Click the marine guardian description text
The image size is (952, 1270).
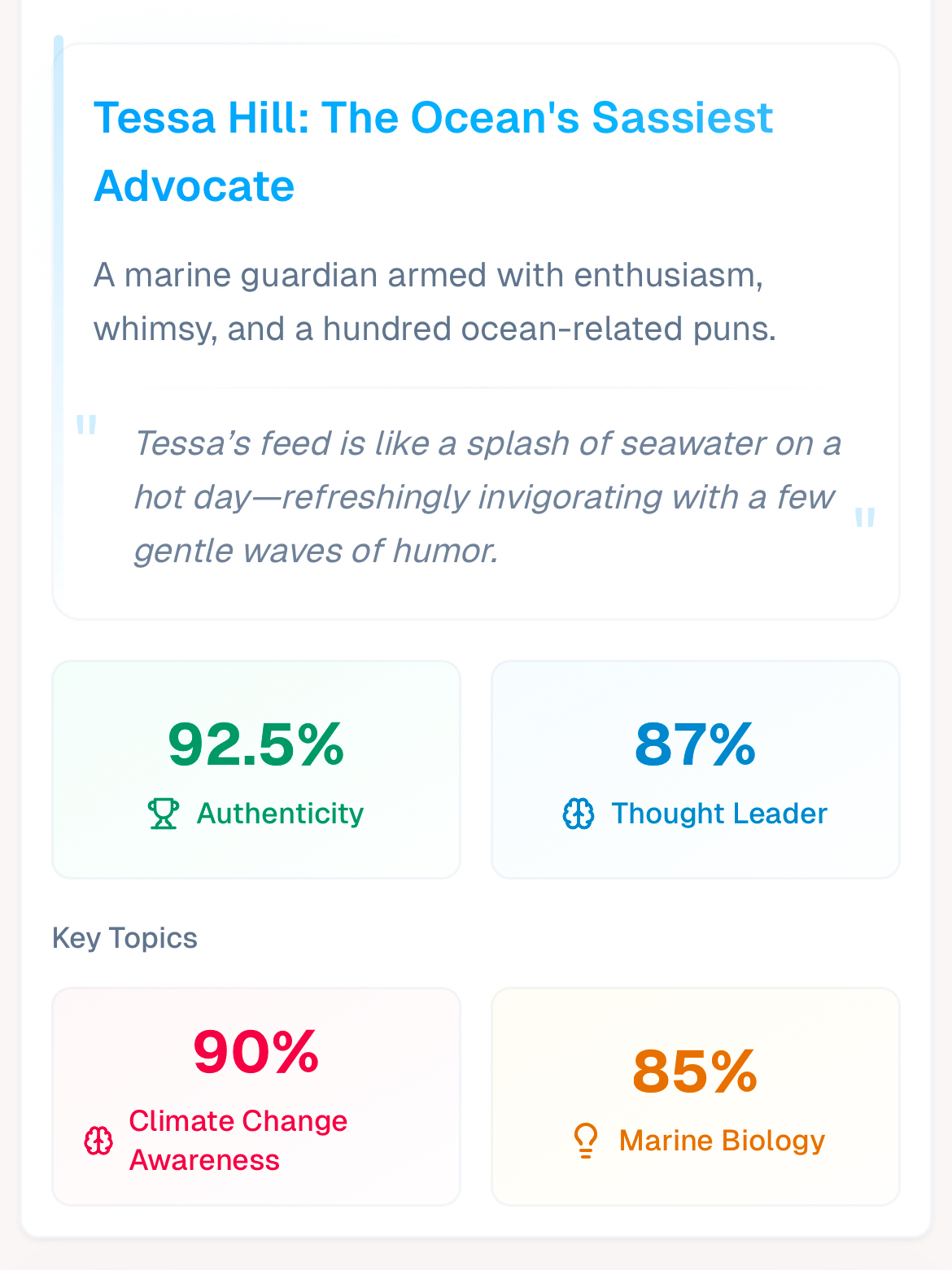435,302
